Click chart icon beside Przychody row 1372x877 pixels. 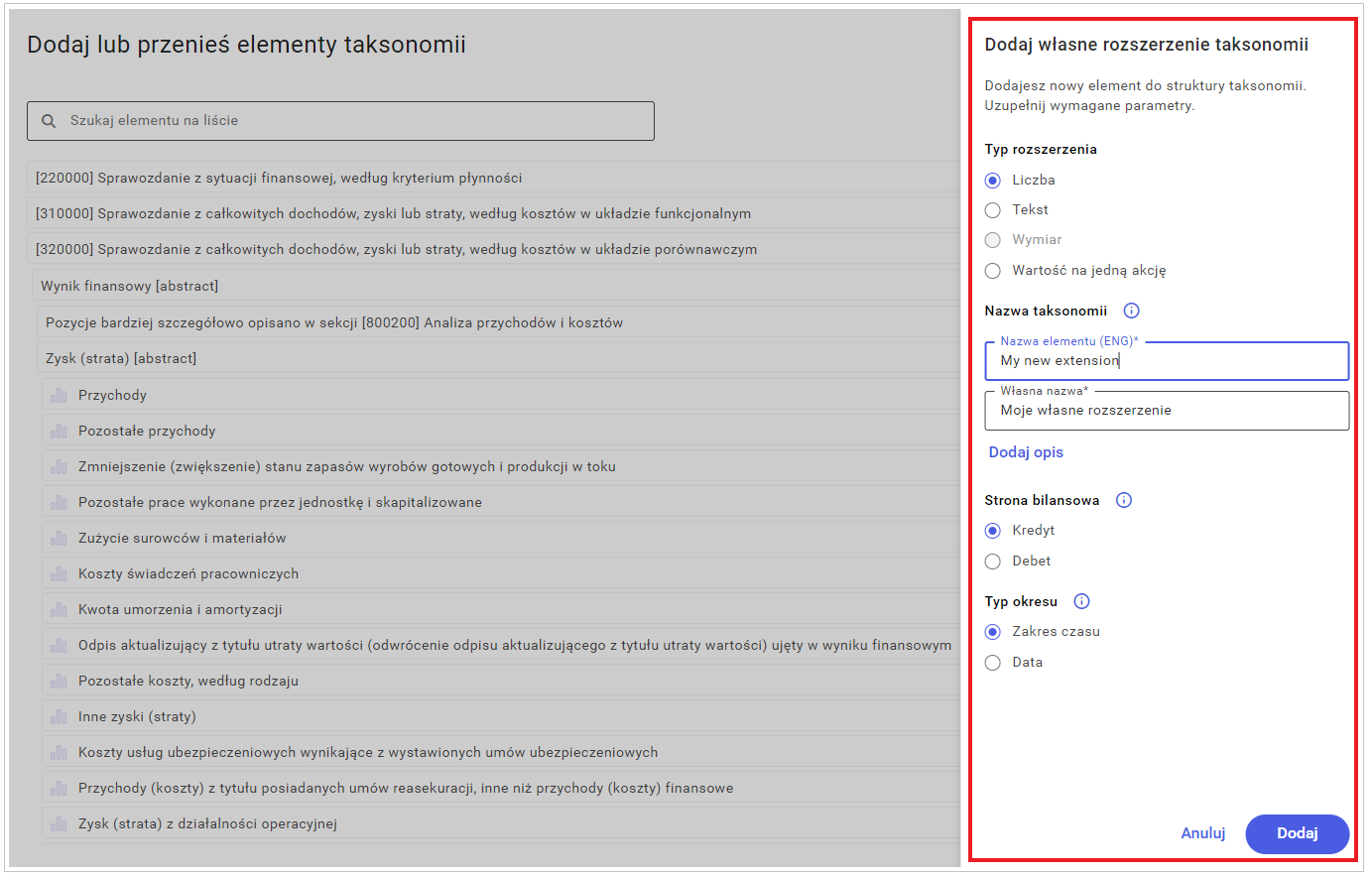click(x=59, y=396)
